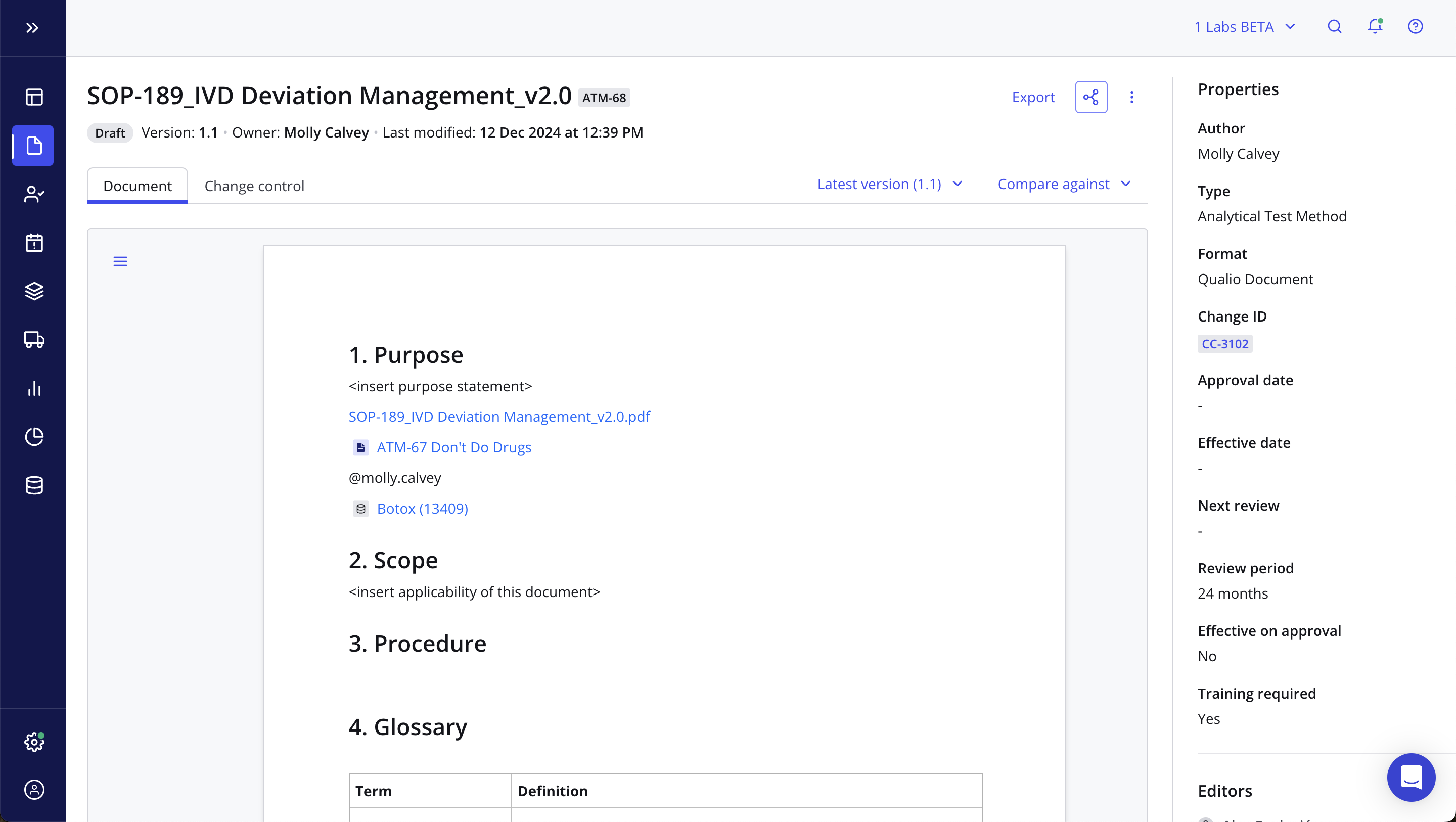This screenshot has width=1456, height=822.
Task: Open the ATM-67 Don't Do Drugs link
Action: 454,447
